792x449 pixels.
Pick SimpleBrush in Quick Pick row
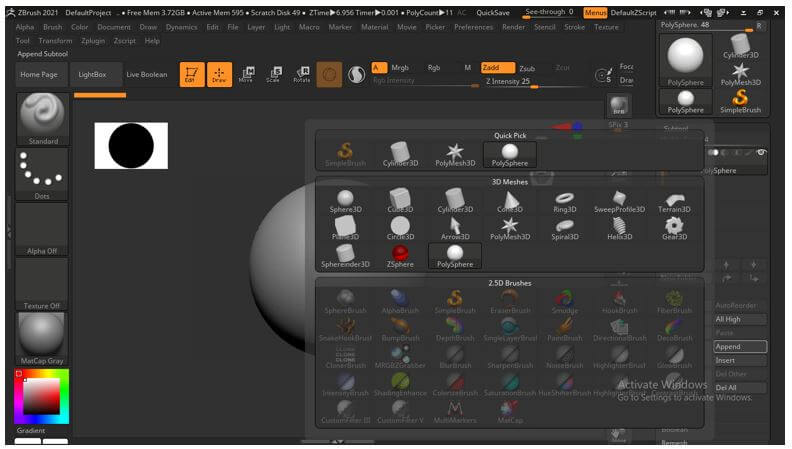point(345,155)
